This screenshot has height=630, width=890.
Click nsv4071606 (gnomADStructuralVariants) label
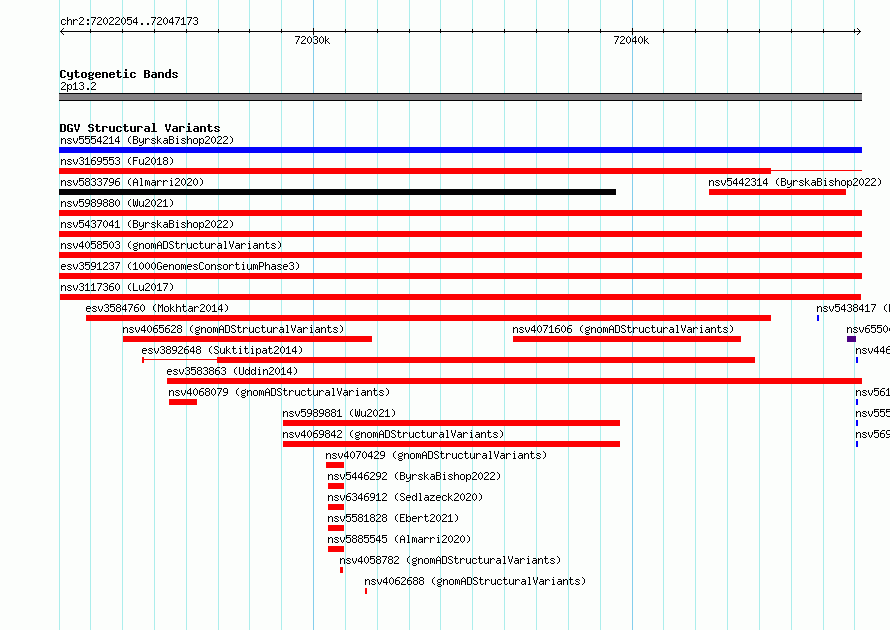tap(623, 329)
